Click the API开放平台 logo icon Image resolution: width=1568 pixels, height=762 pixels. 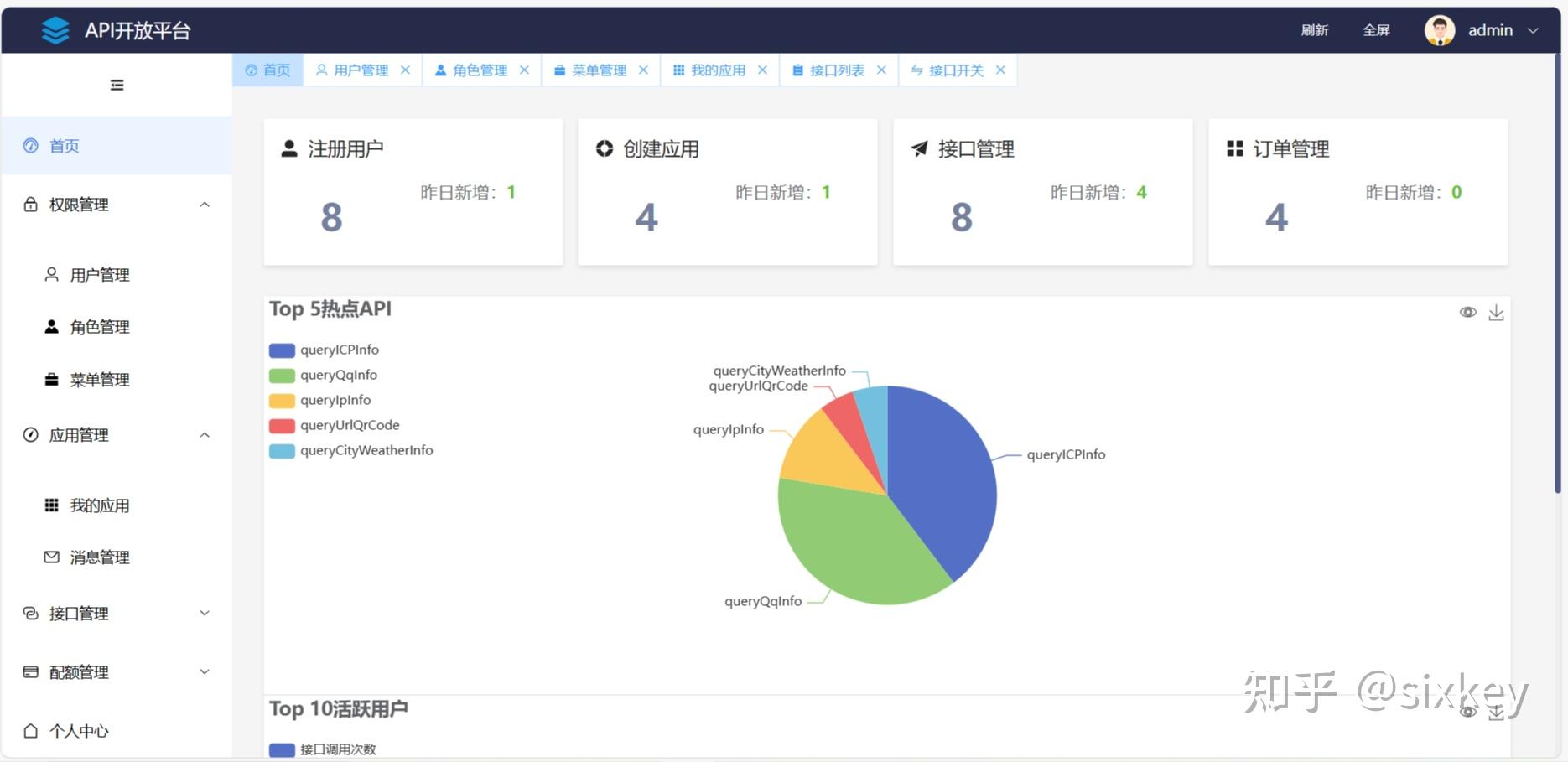[x=54, y=30]
